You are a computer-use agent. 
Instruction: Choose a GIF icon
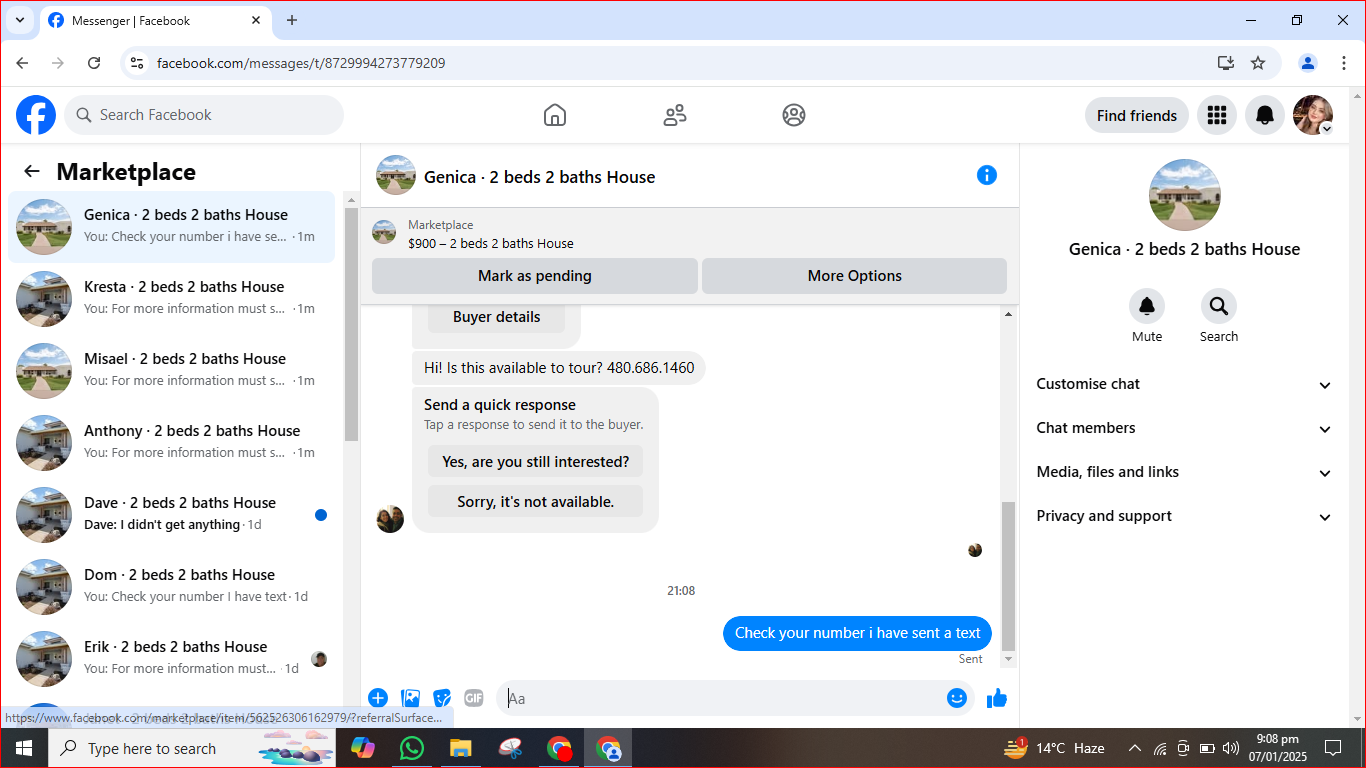coord(474,698)
